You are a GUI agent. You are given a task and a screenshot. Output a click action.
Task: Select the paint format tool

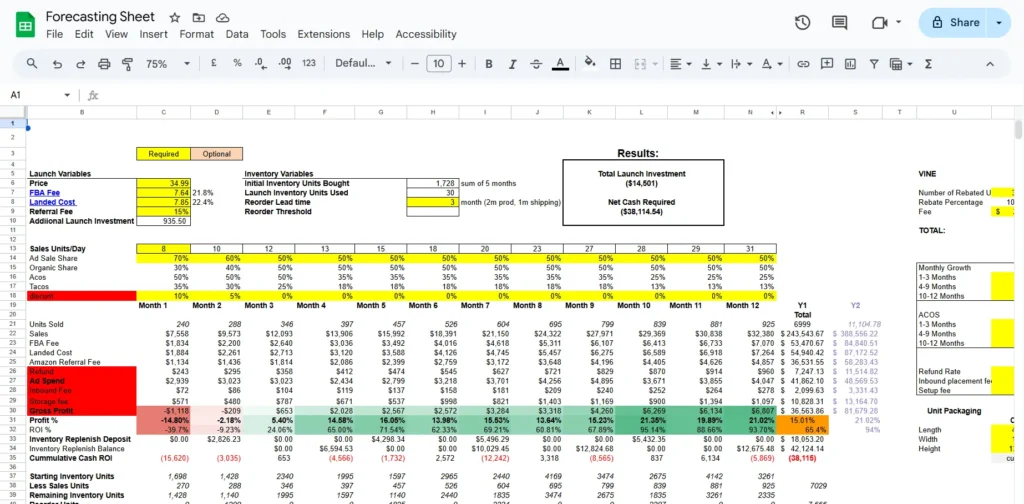(126, 63)
